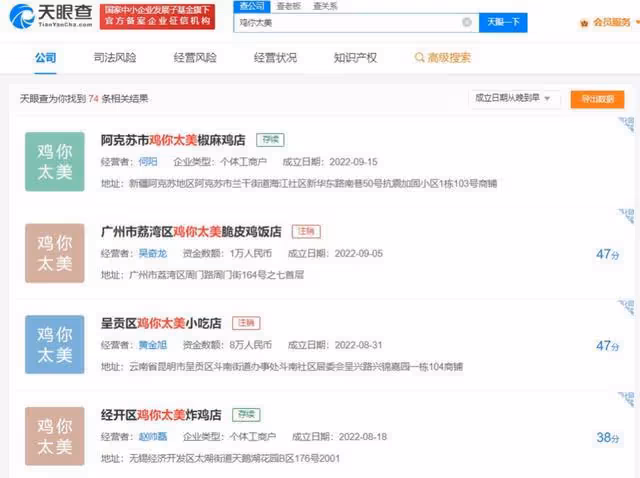Open the 经营状况 tab

coord(275,58)
